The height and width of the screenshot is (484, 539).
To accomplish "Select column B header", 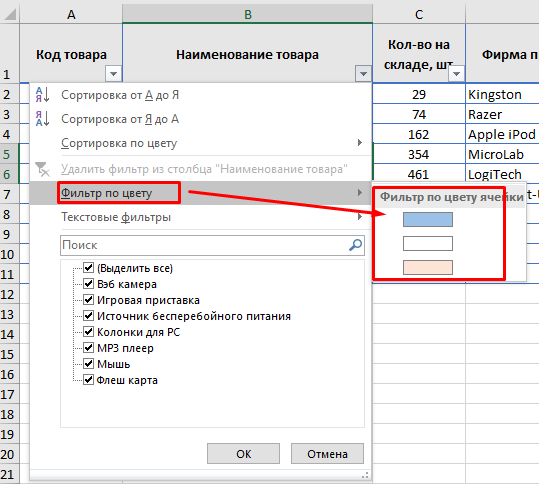I will (248, 14).
